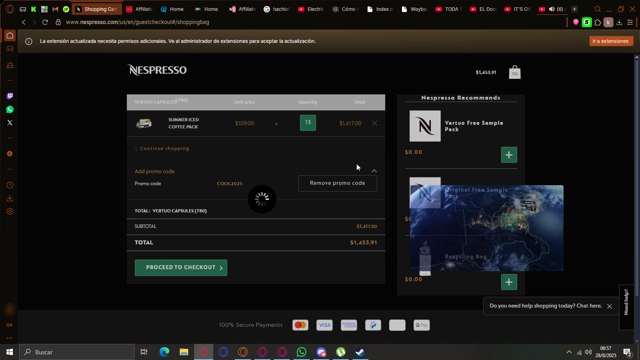
Task: Open the extensions cube icon in toolbar
Action: (598, 22)
